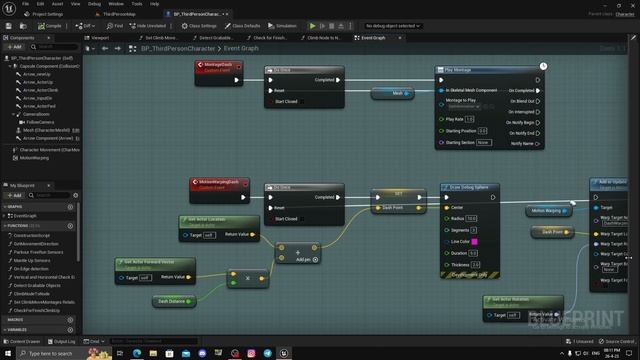
Task: Open the Content Drawer
Action: point(22,341)
